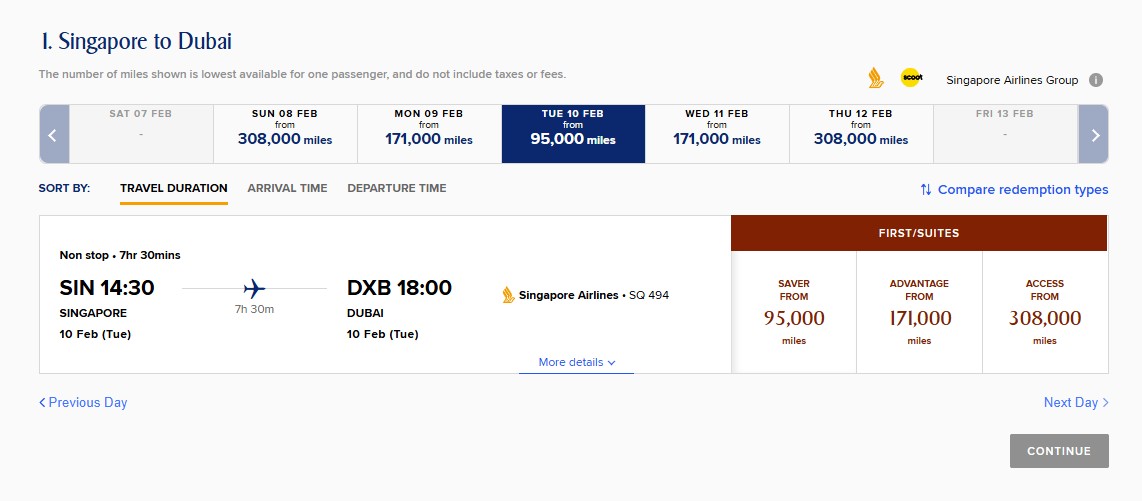Show later dates with right carousel arrow
The height and width of the screenshot is (501, 1142).
click(1095, 134)
